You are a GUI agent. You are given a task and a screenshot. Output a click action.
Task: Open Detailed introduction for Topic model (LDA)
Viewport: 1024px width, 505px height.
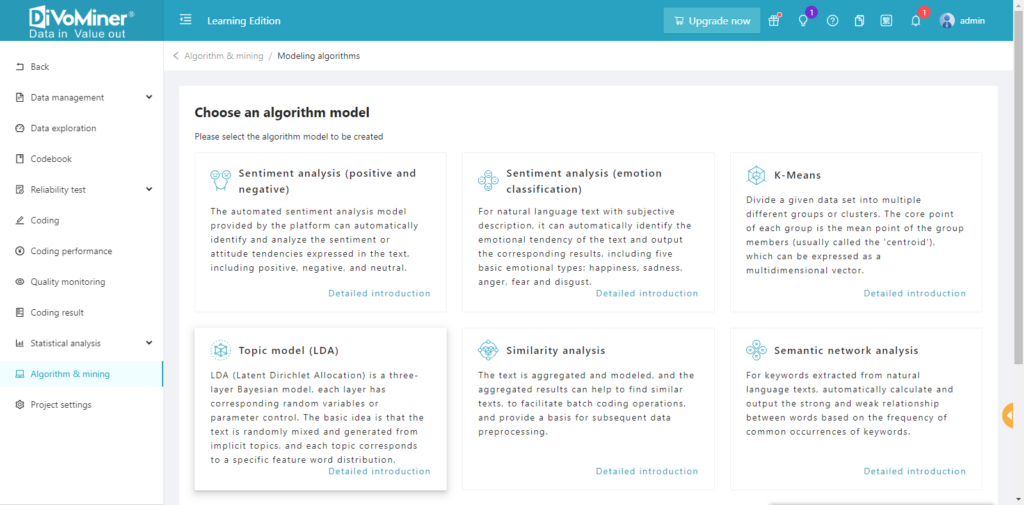click(379, 471)
